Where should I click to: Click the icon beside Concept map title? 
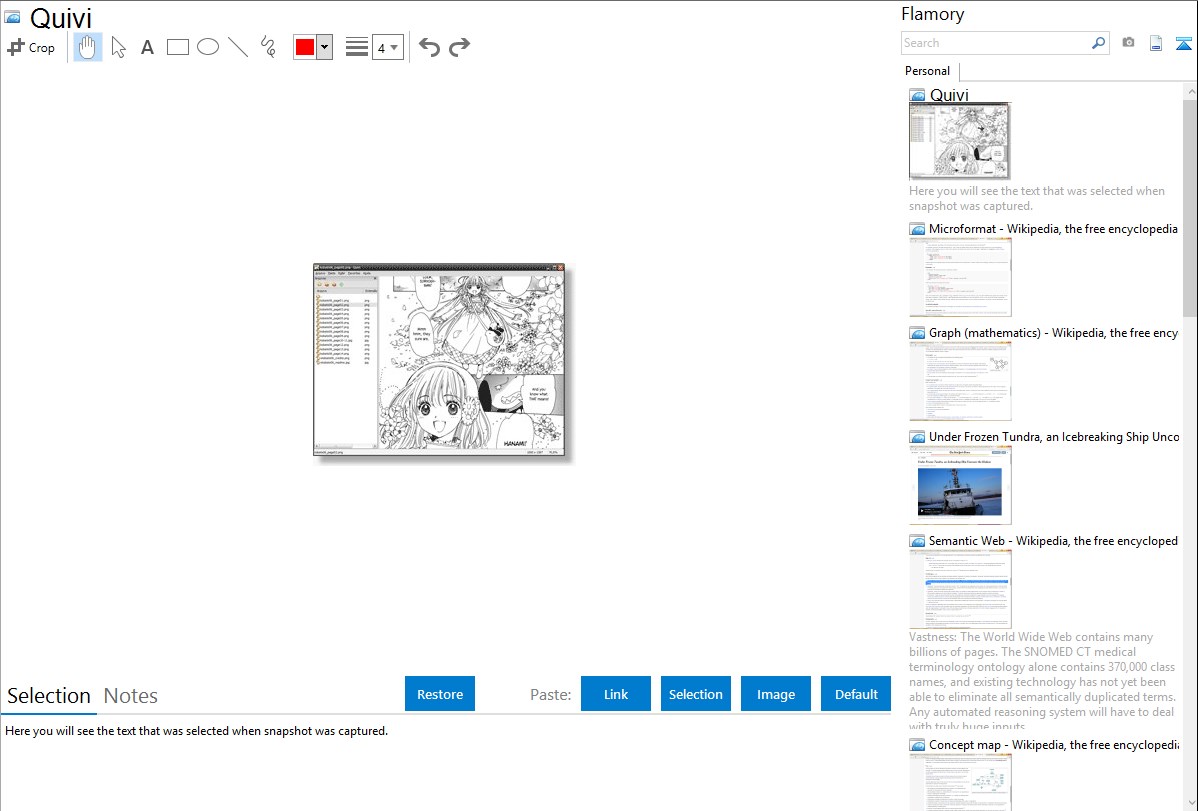point(918,745)
